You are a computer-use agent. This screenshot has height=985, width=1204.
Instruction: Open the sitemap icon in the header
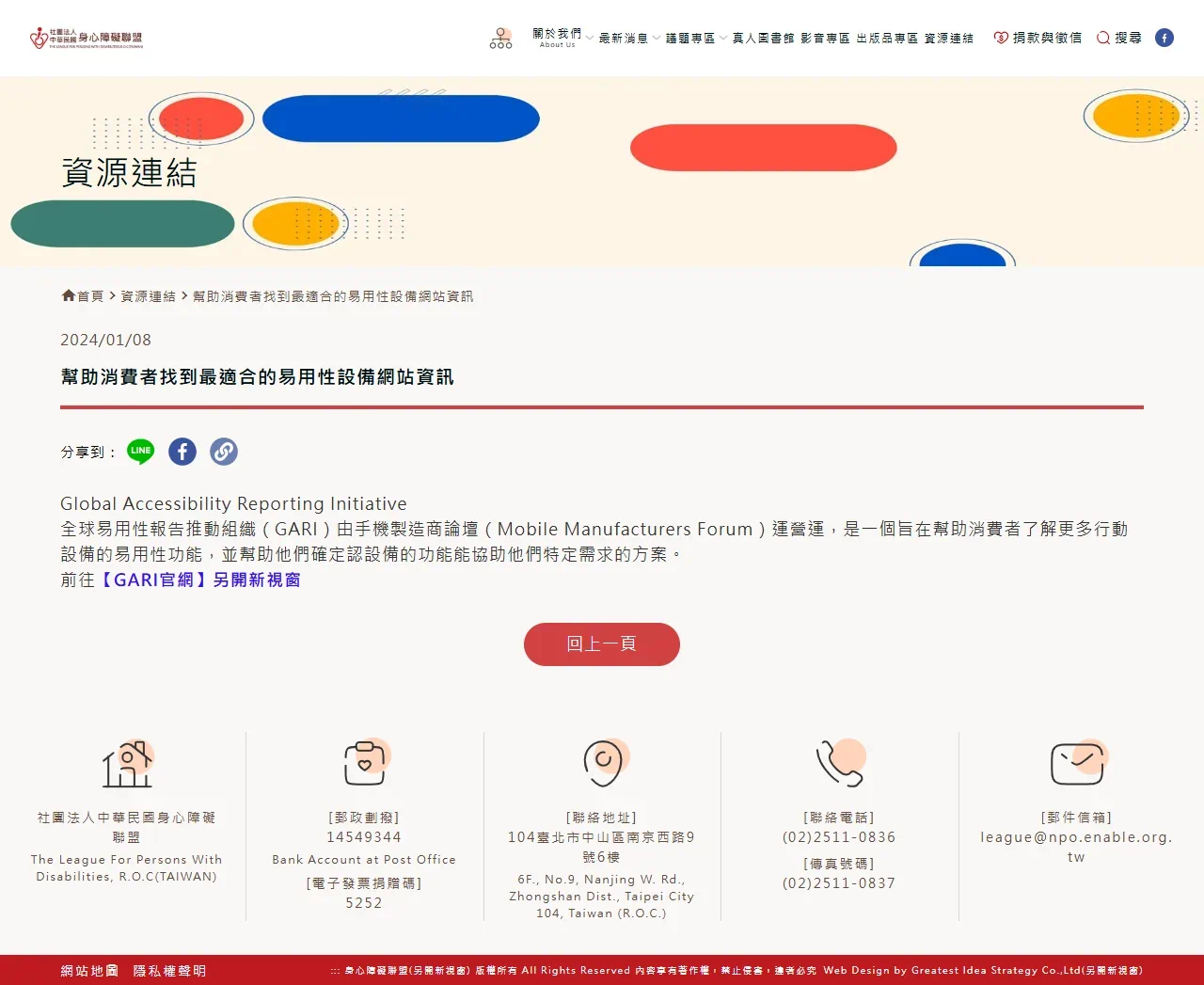pyautogui.click(x=500, y=38)
